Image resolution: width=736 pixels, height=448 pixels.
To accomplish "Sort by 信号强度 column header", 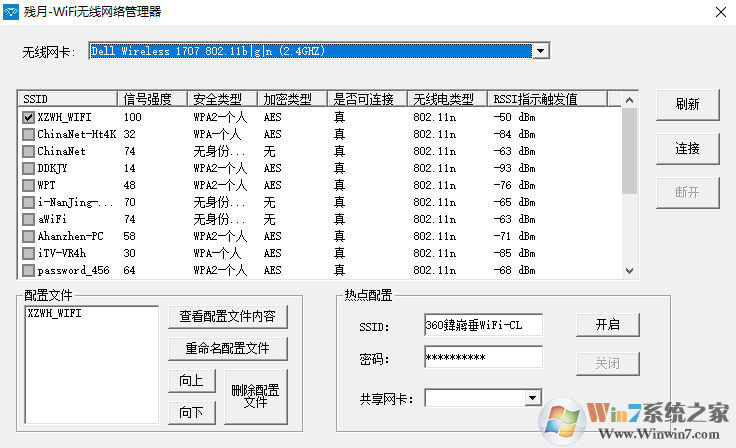I will [153, 99].
